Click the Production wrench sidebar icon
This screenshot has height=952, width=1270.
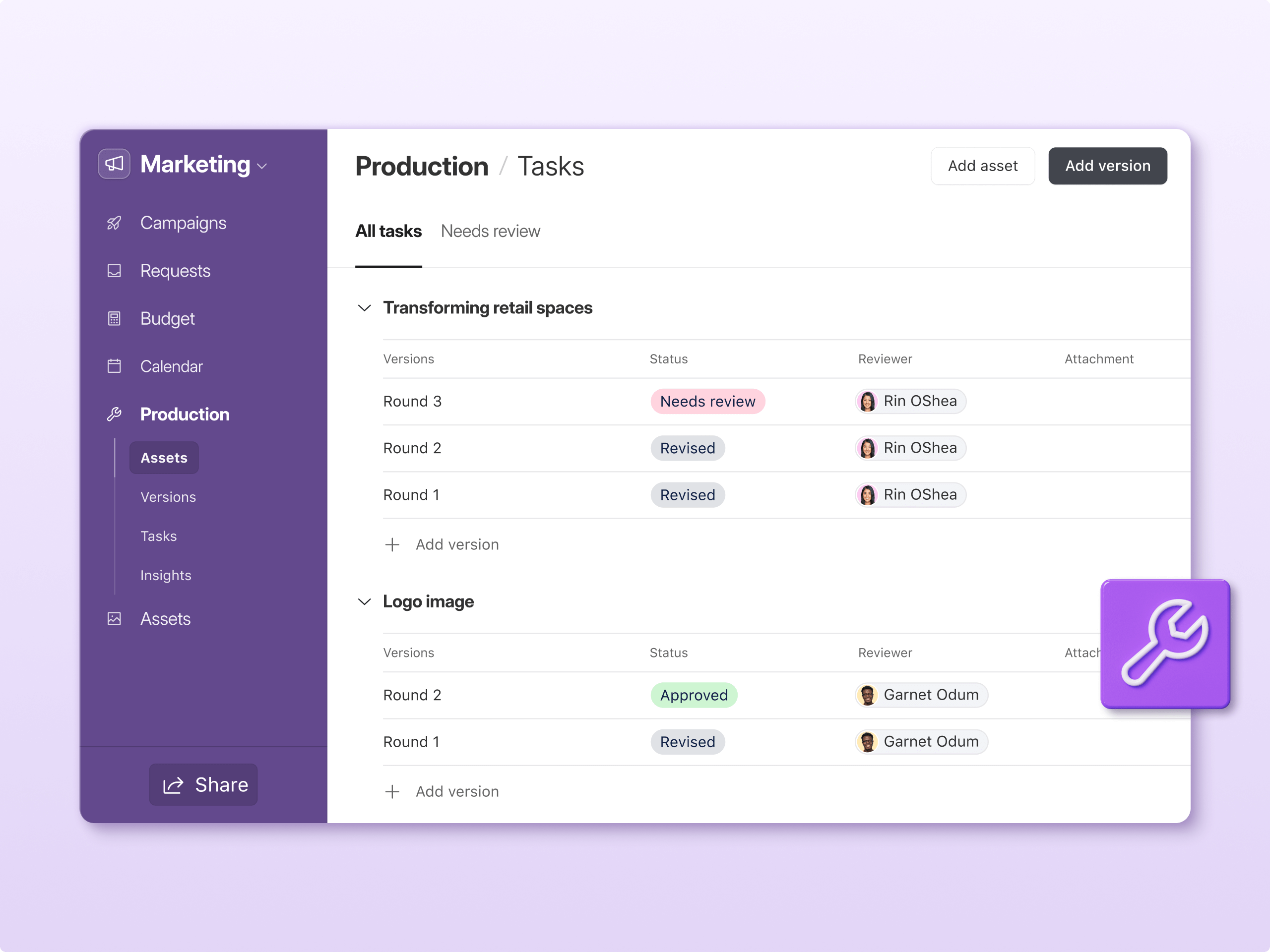[x=114, y=415]
